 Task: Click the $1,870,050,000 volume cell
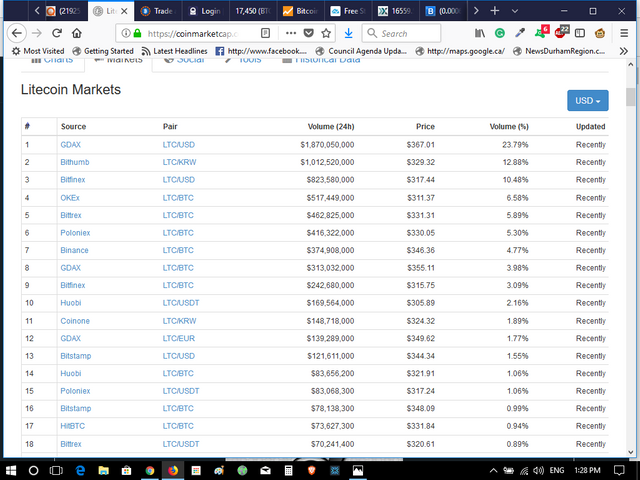327,144
